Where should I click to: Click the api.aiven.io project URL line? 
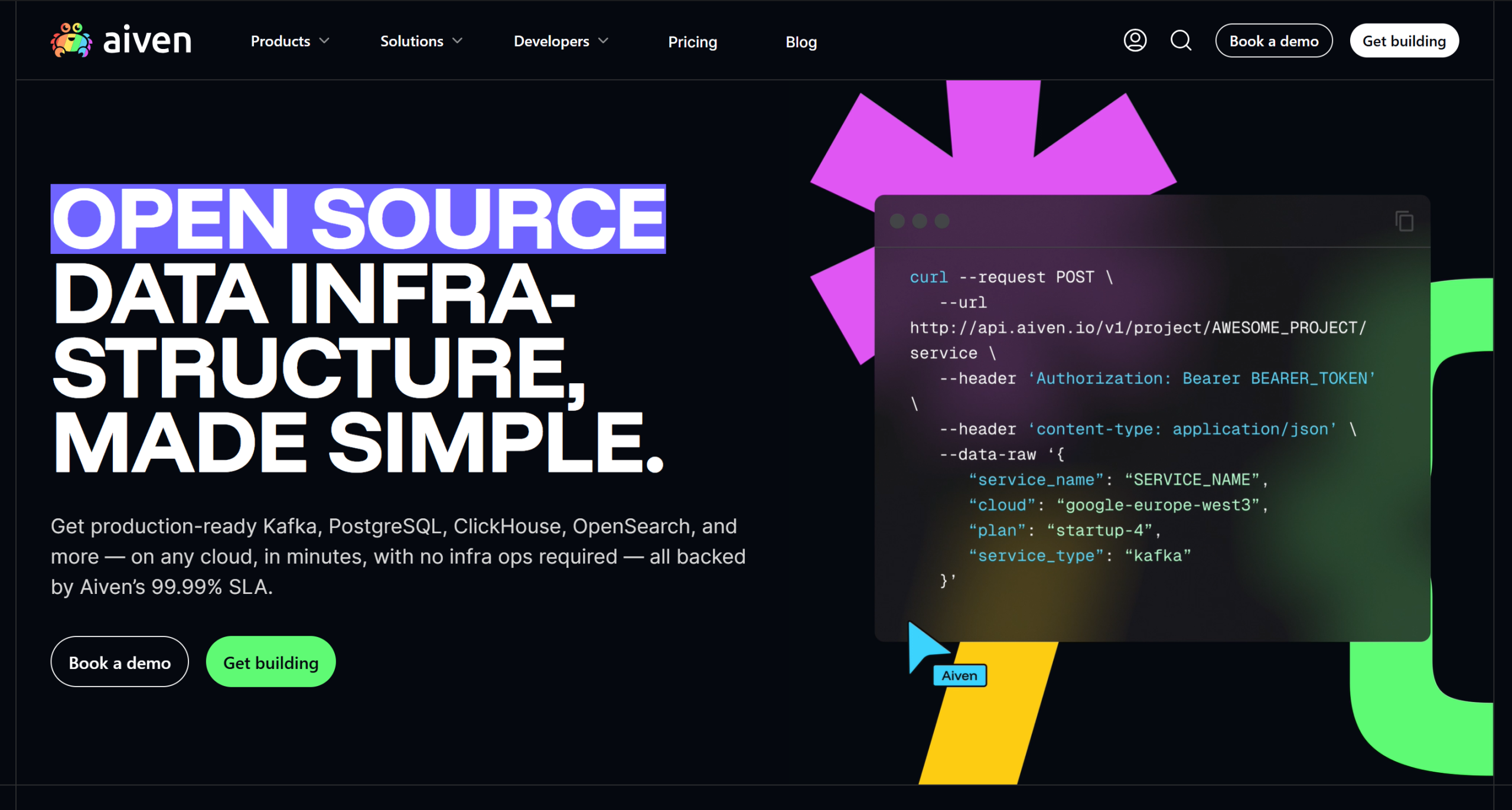point(1138,328)
